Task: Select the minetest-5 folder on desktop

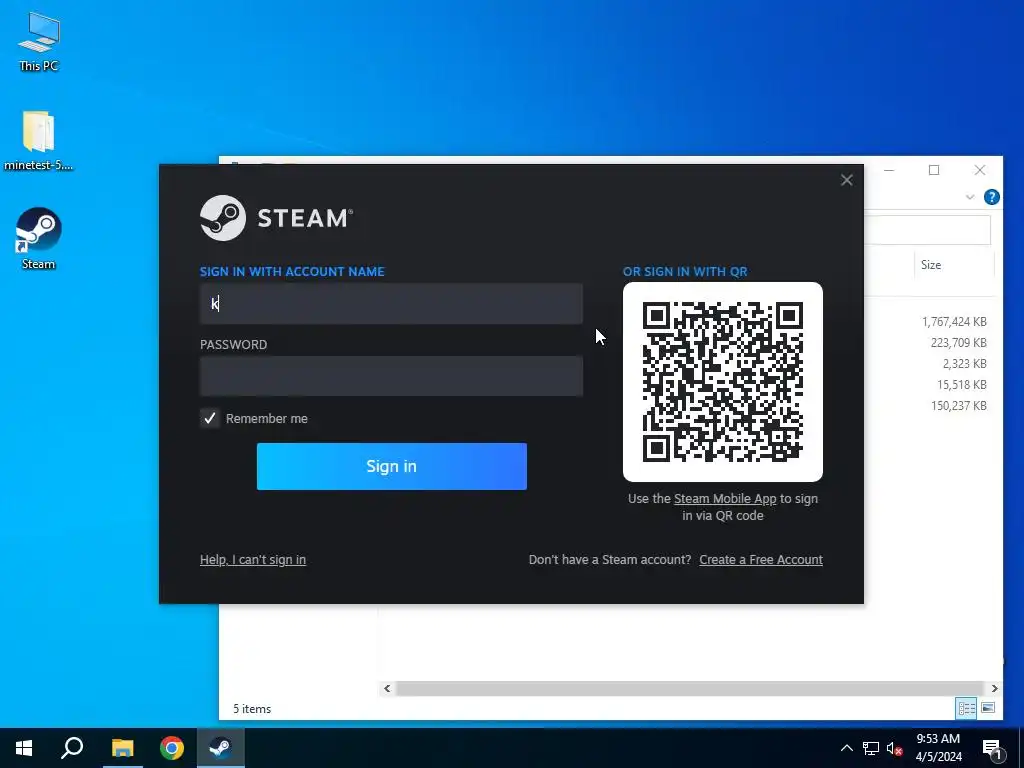Action: (38, 140)
